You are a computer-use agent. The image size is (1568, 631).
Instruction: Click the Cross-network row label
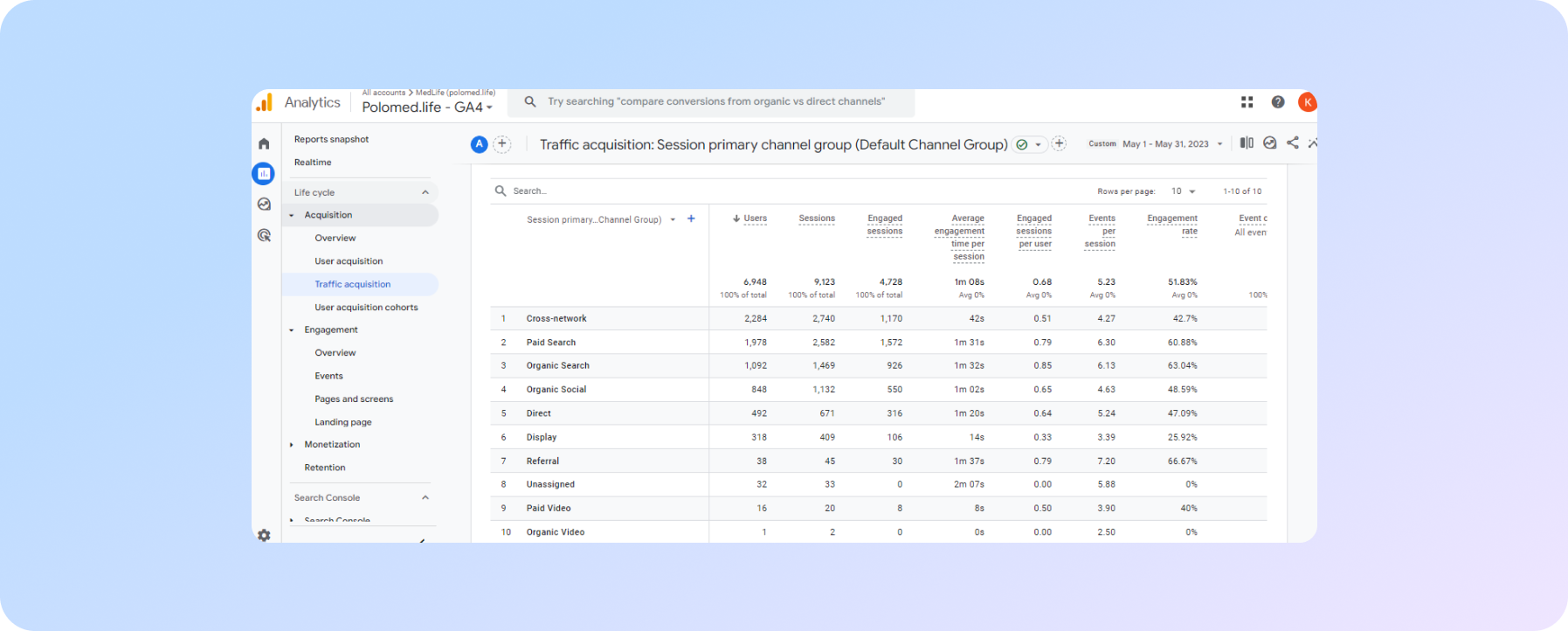pos(556,319)
